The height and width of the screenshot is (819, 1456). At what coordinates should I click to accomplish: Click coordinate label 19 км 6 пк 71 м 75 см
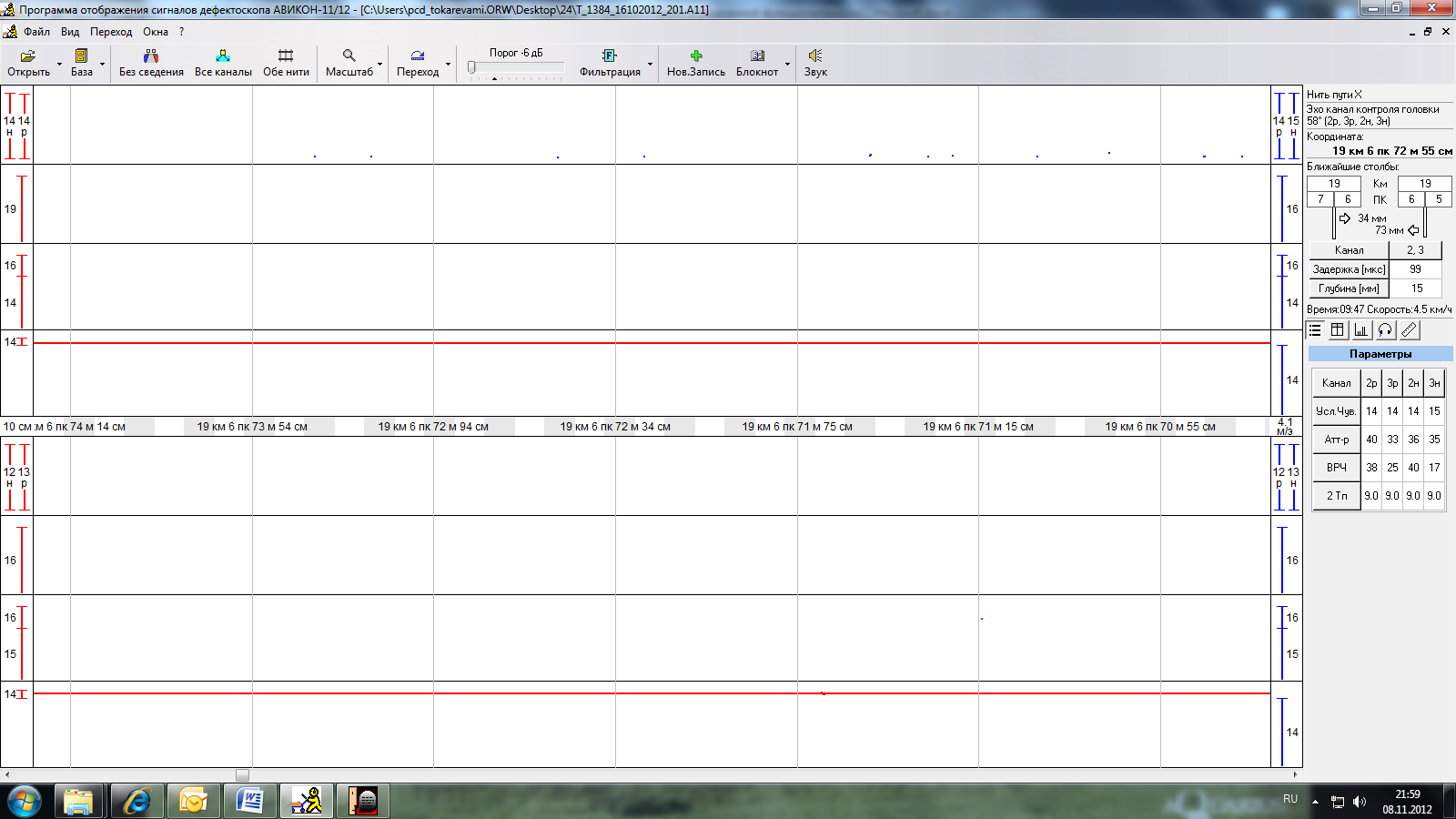[797, 427]
